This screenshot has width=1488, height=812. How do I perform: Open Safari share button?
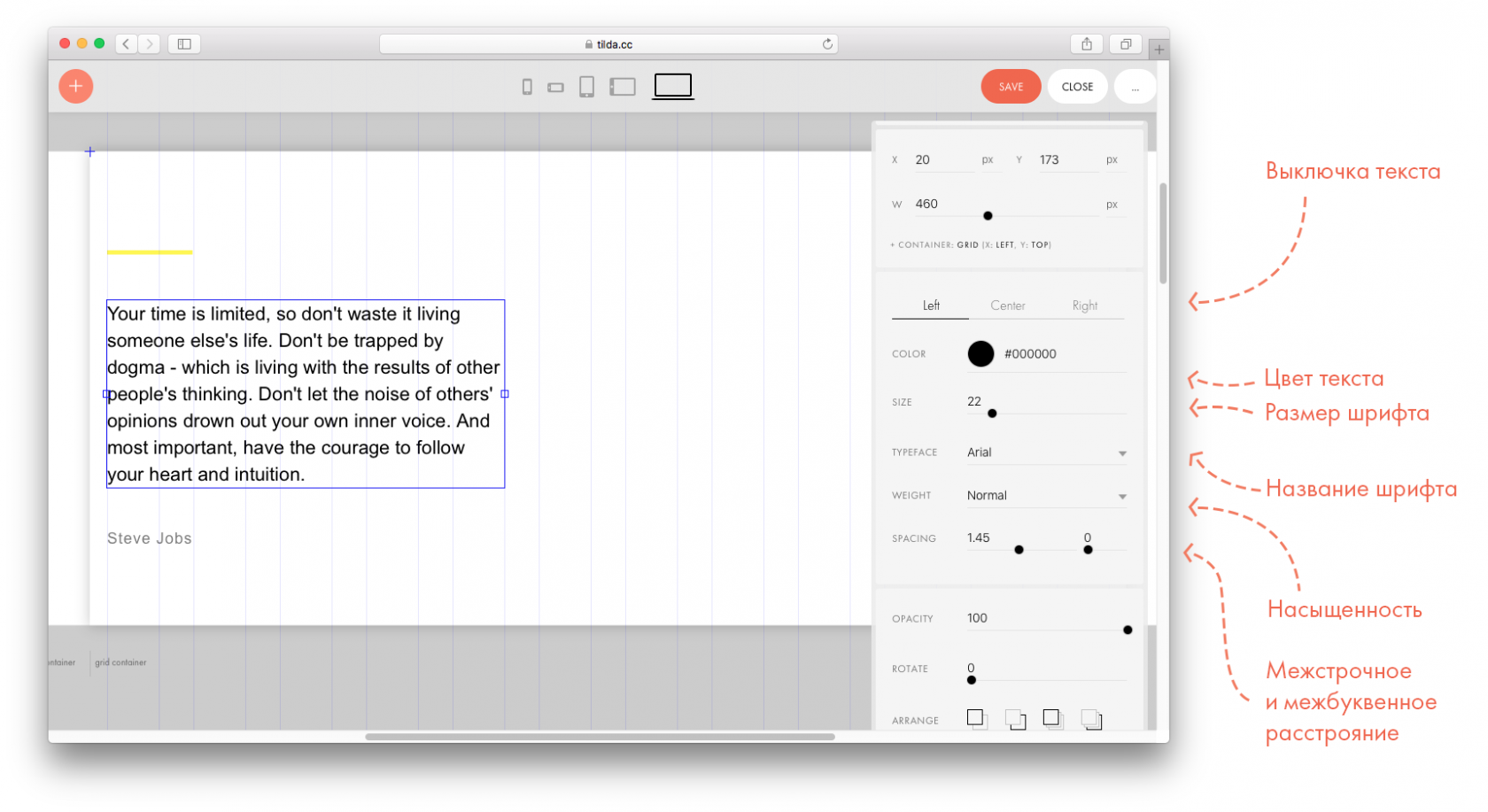(1087, 44)
